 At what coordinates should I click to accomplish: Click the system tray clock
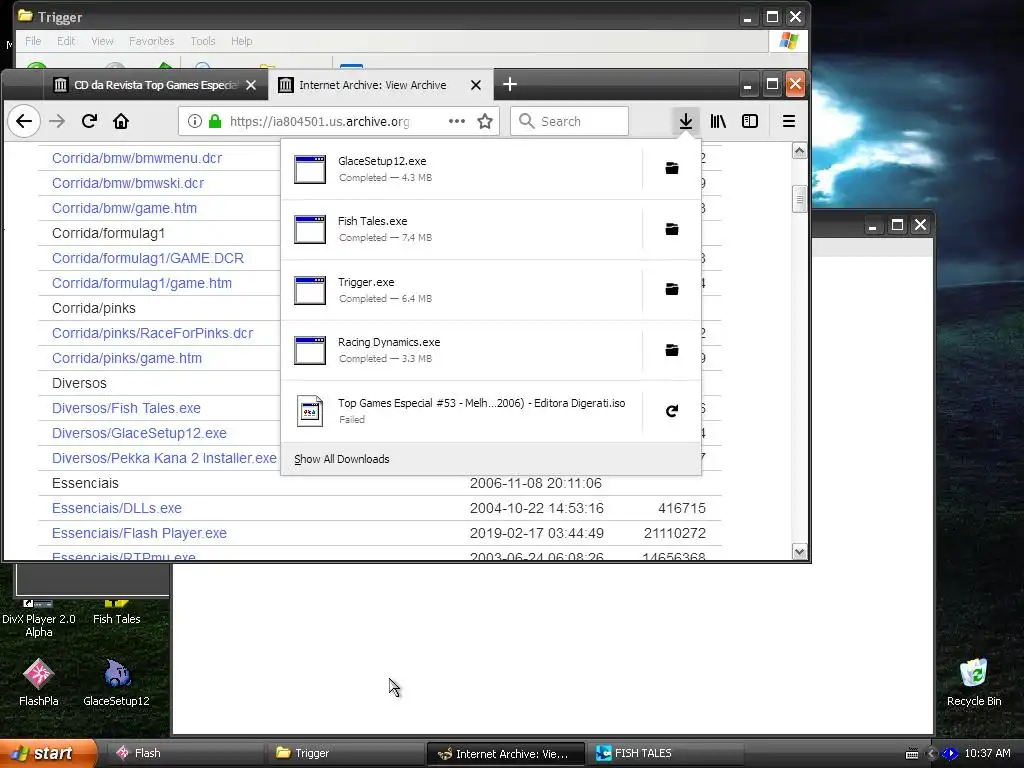click(987, 753)
